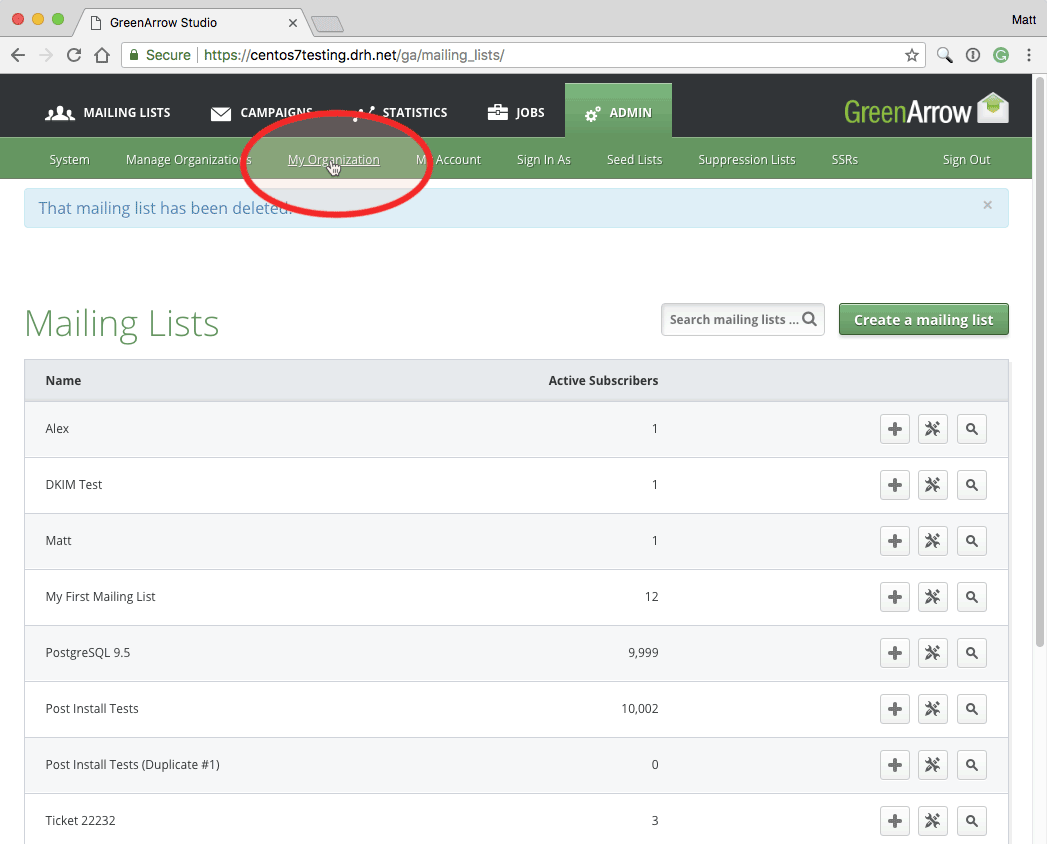This screenshot has width=1047, height=844.
Task: Go to Manage Organizations
Action: click(188, 160)
